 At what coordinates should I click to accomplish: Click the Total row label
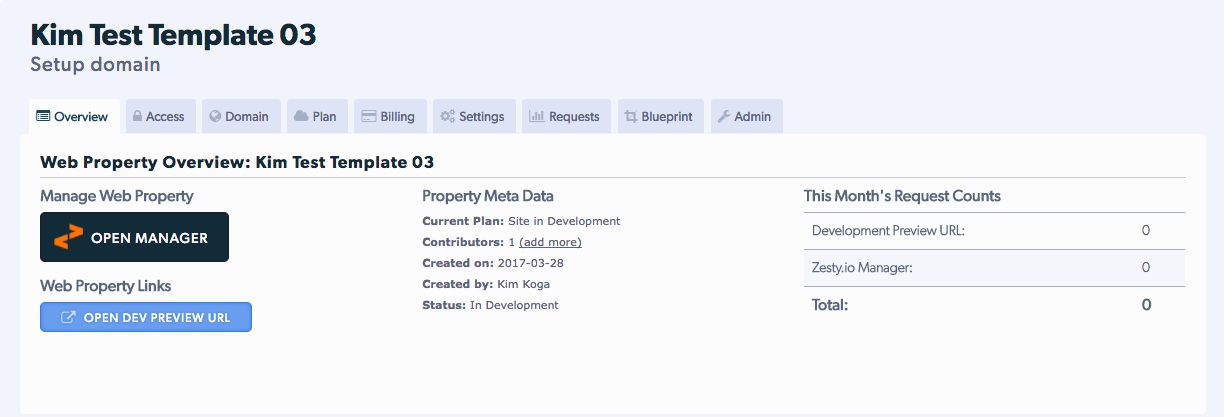tap(830, 304)
